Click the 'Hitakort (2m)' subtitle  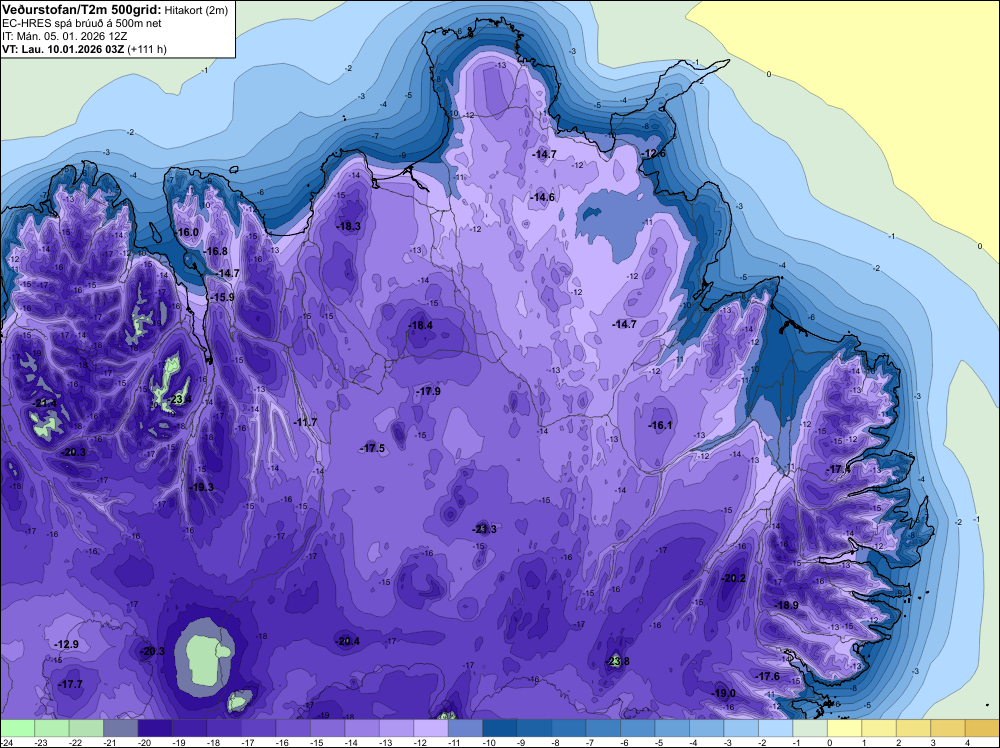196,10
